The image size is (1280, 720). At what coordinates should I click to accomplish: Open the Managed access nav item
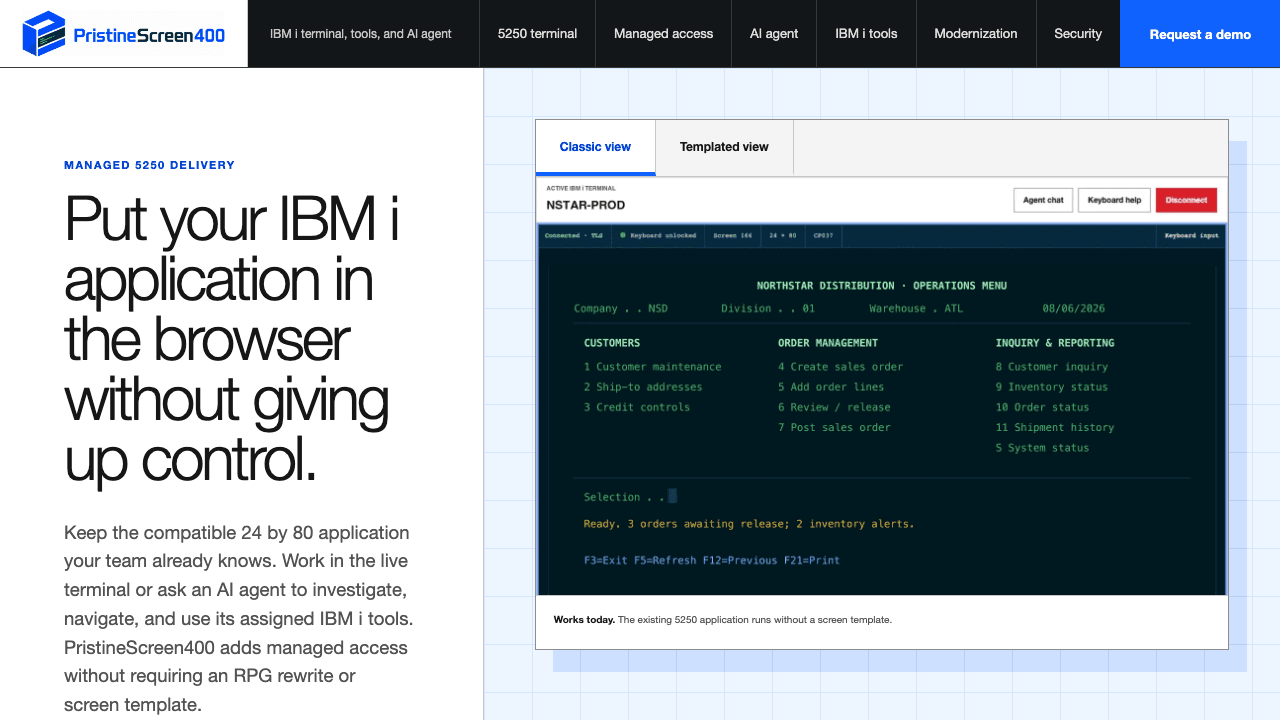[x=664, y=34]
